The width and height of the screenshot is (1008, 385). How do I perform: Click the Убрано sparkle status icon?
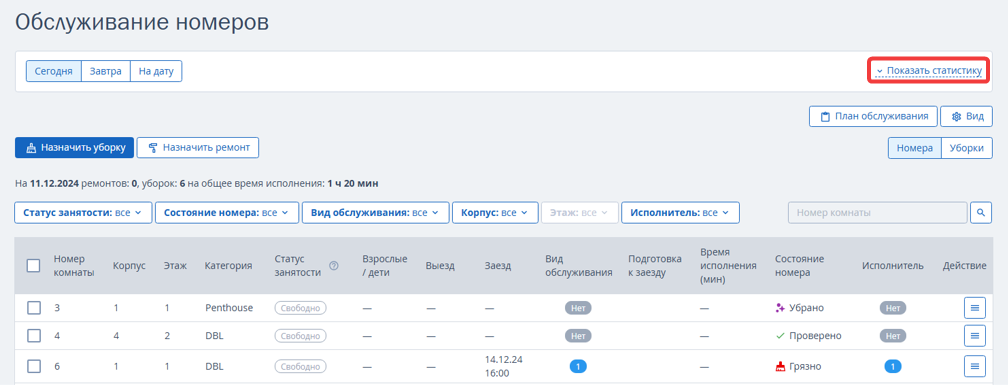[780, 308]
